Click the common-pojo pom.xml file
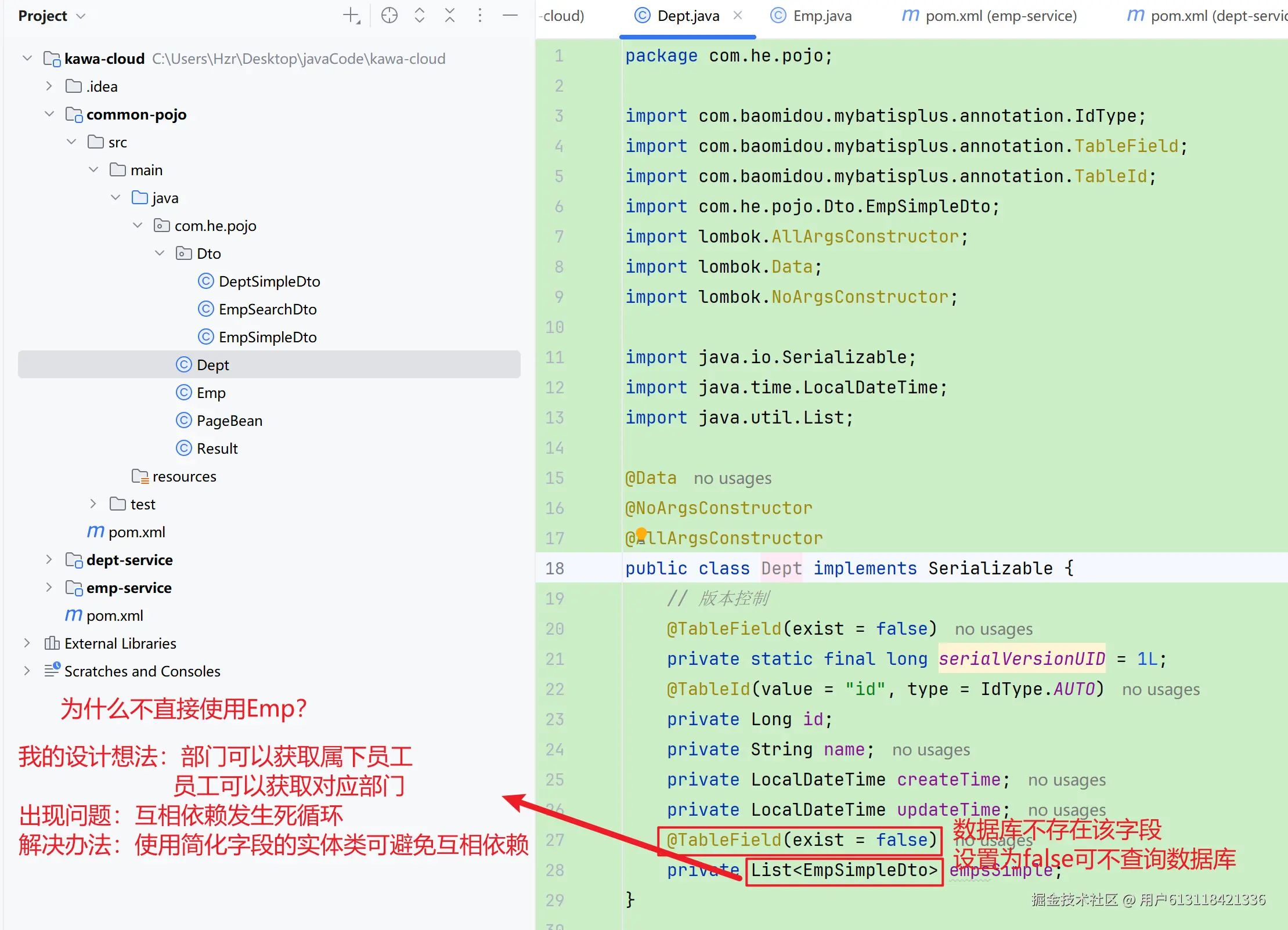The height and width of the screenshot is (930, 1288). (136, 532)
